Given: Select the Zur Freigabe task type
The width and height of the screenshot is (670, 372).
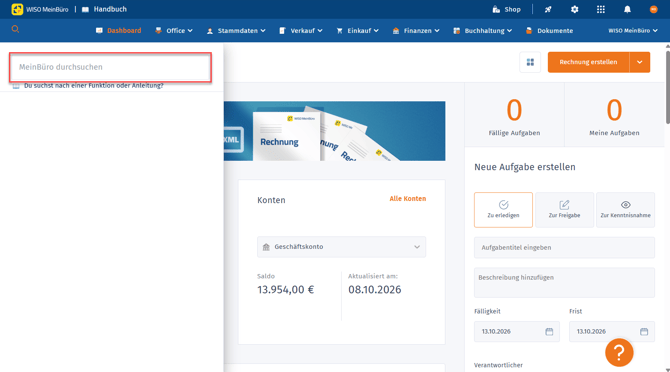Looking at the screenshot, I should click(x=564, y=210).
